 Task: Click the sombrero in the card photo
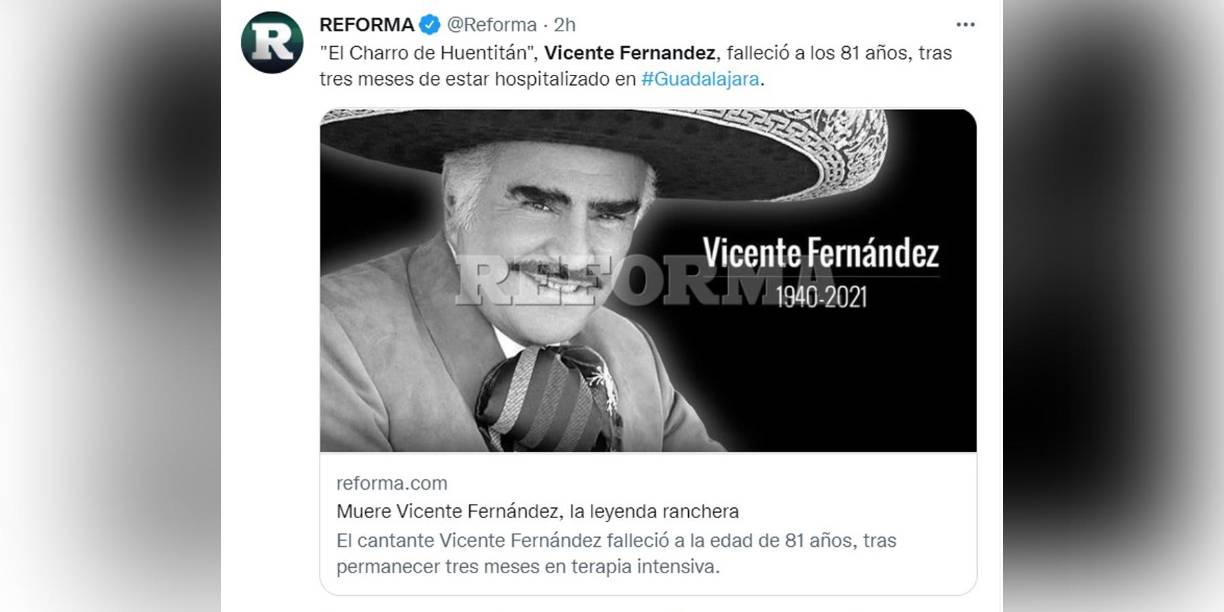(x=604, y=150)
